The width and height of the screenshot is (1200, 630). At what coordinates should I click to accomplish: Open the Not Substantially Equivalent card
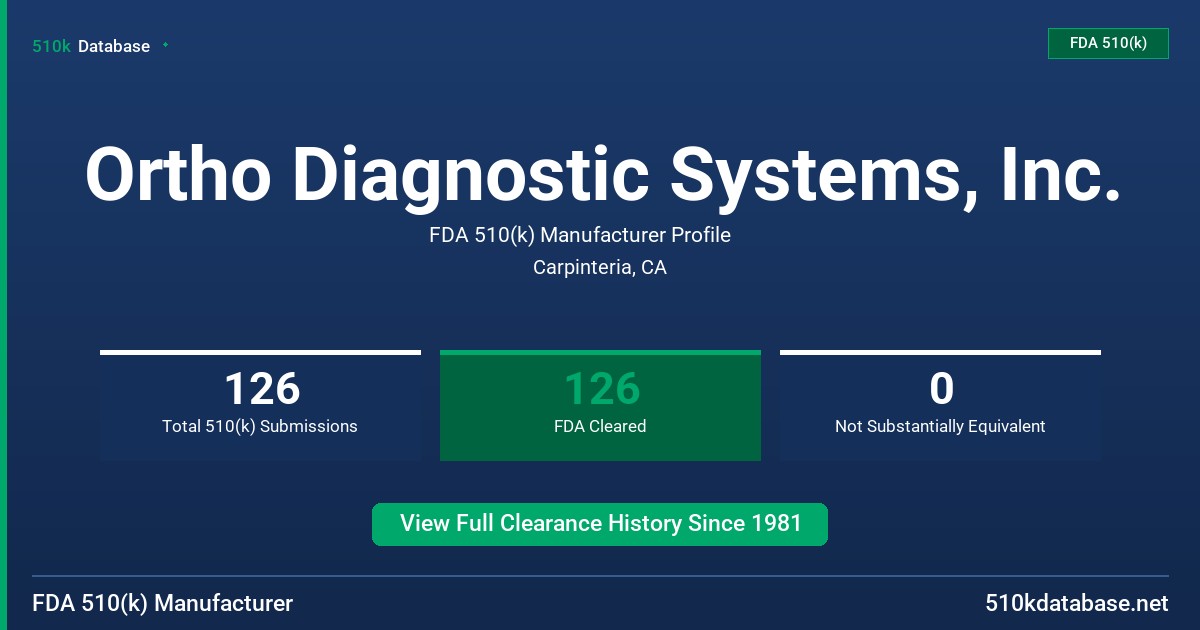940,405
